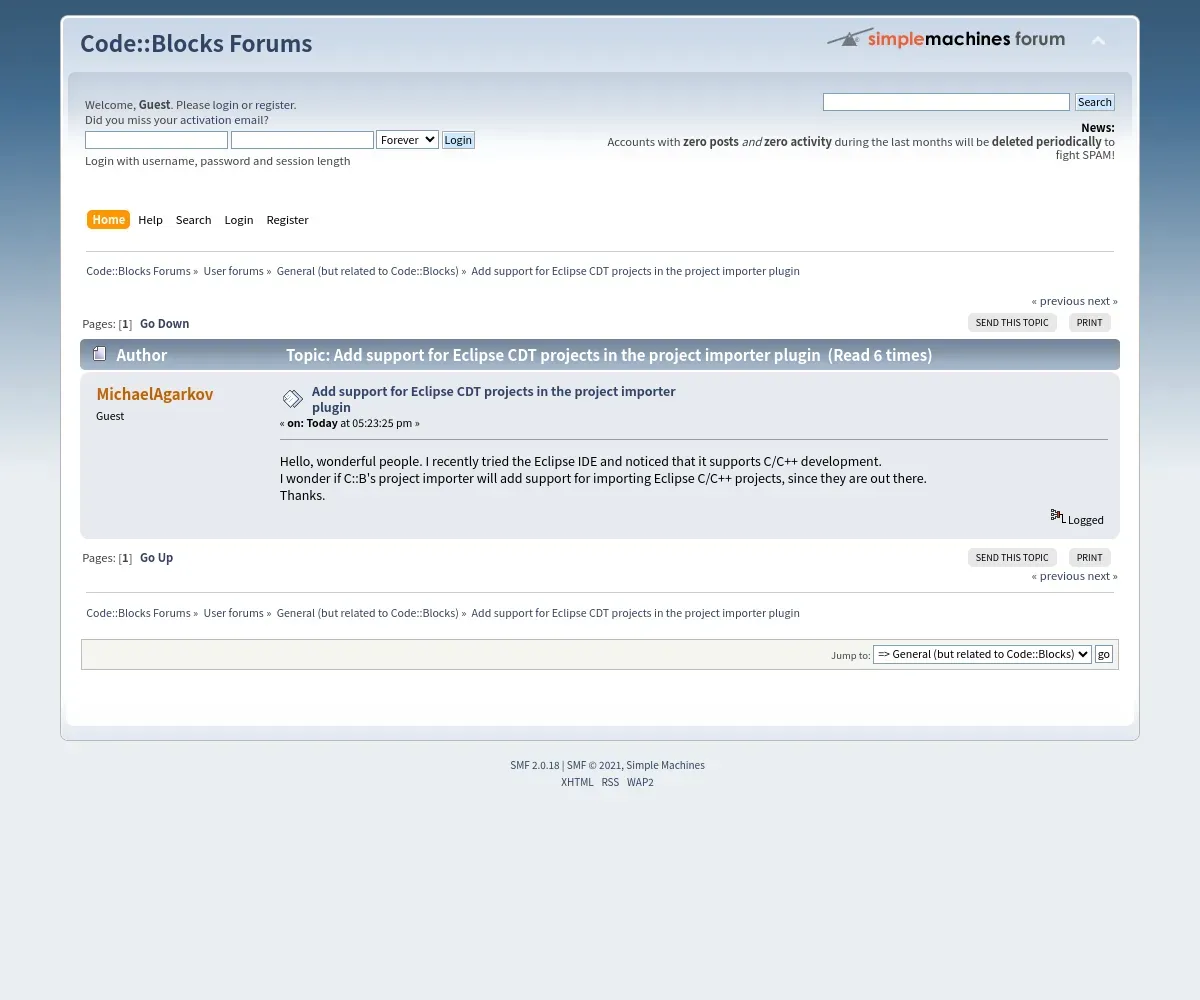Screen dimensions: 1200x1000
Task: Click the top SEND THIS TOPIC button
Action: 1012,323
